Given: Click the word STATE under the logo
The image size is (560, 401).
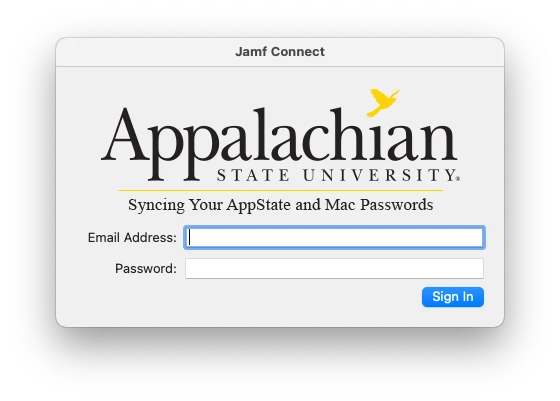Looking at the screenshot, I should (253, 175).
